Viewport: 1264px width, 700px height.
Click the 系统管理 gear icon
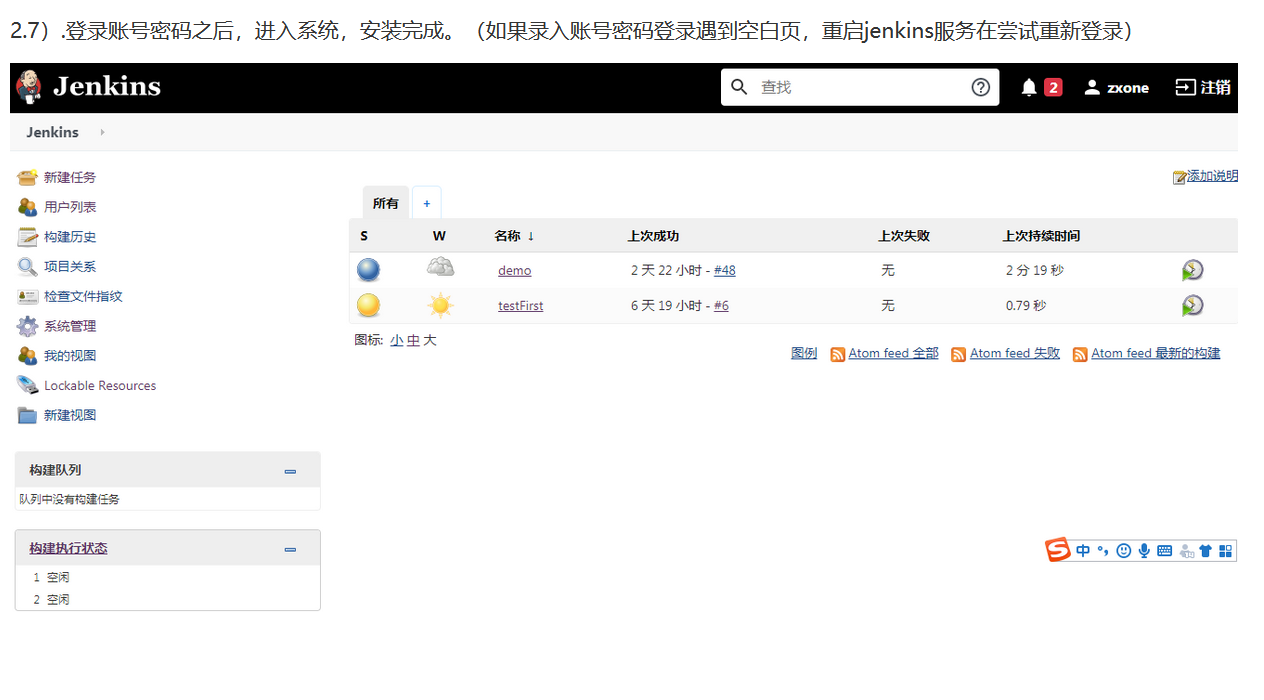pos(27,326)
